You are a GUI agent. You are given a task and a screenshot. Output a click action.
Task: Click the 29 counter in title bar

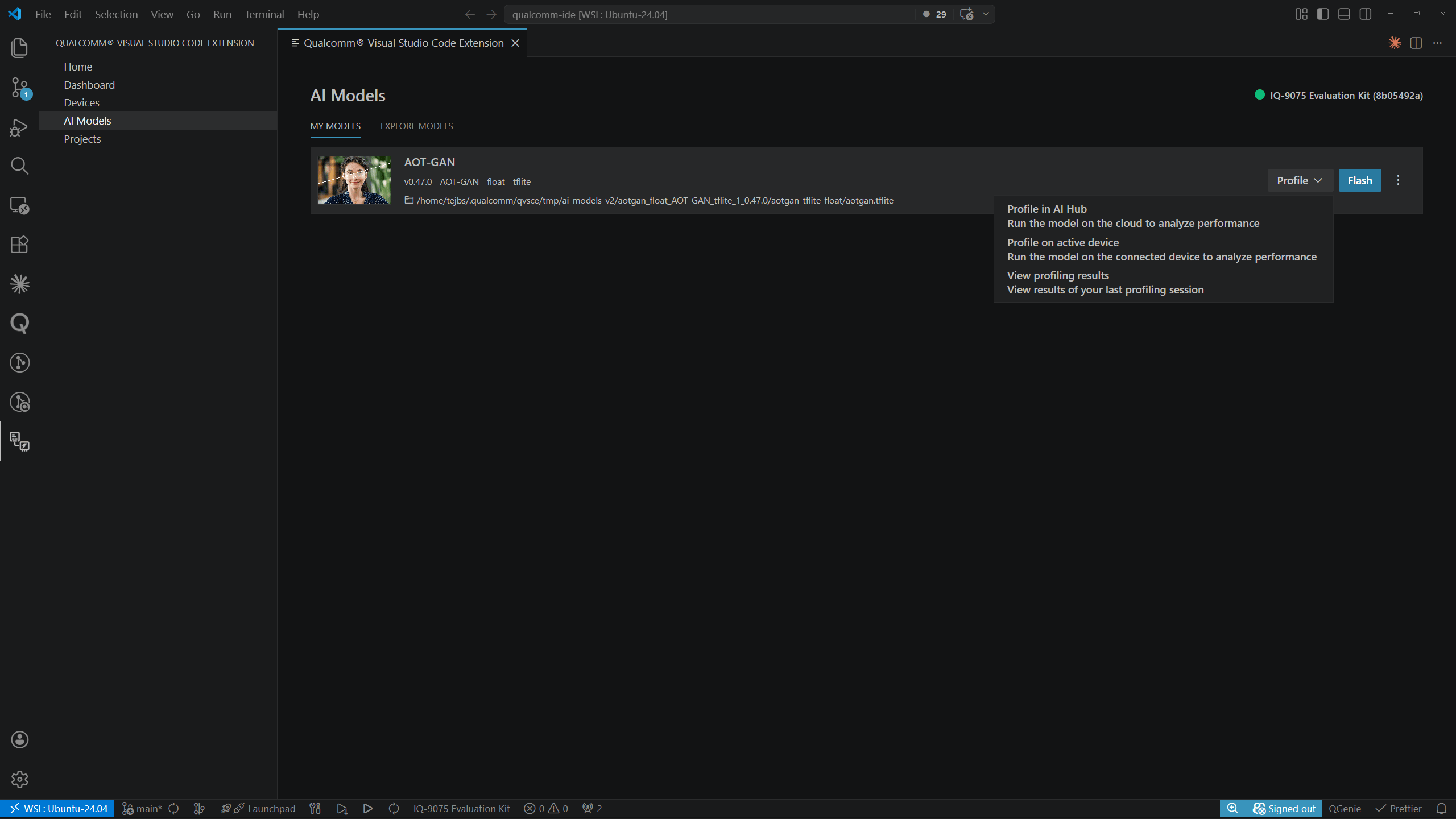[935, 14]
